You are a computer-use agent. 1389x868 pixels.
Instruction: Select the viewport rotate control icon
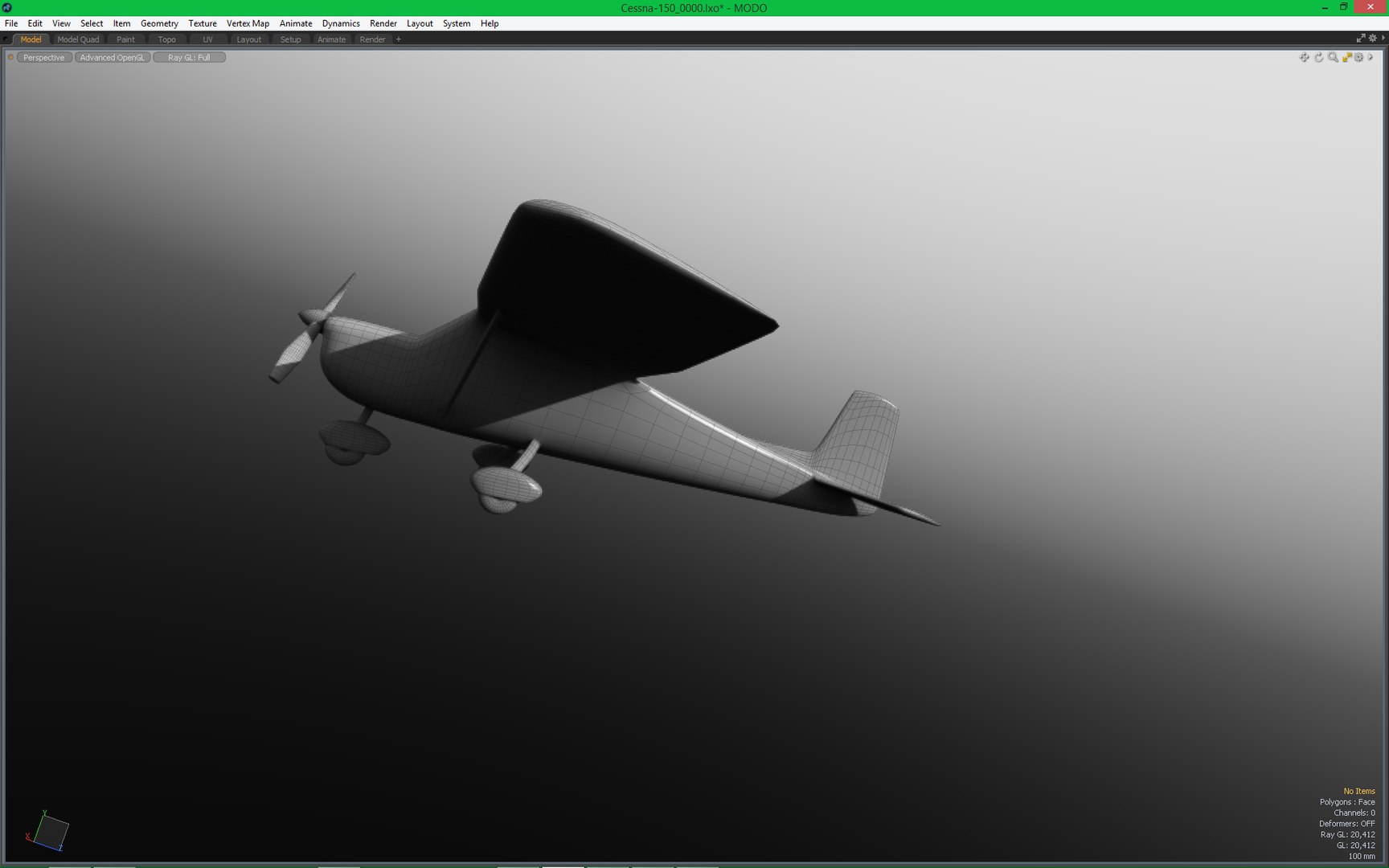tap(1318, 57)
